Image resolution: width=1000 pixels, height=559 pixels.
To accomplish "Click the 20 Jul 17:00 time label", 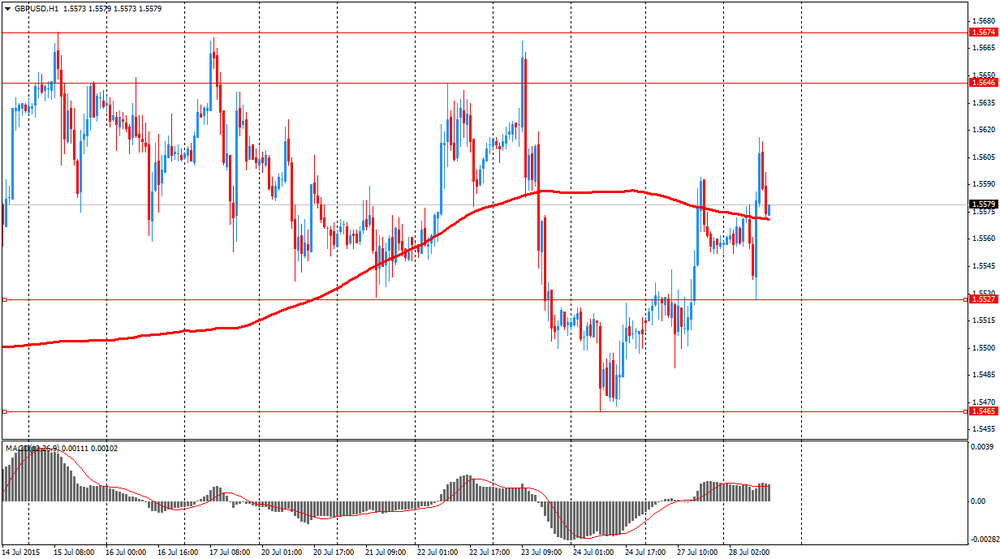I will [x=334, y=552].
